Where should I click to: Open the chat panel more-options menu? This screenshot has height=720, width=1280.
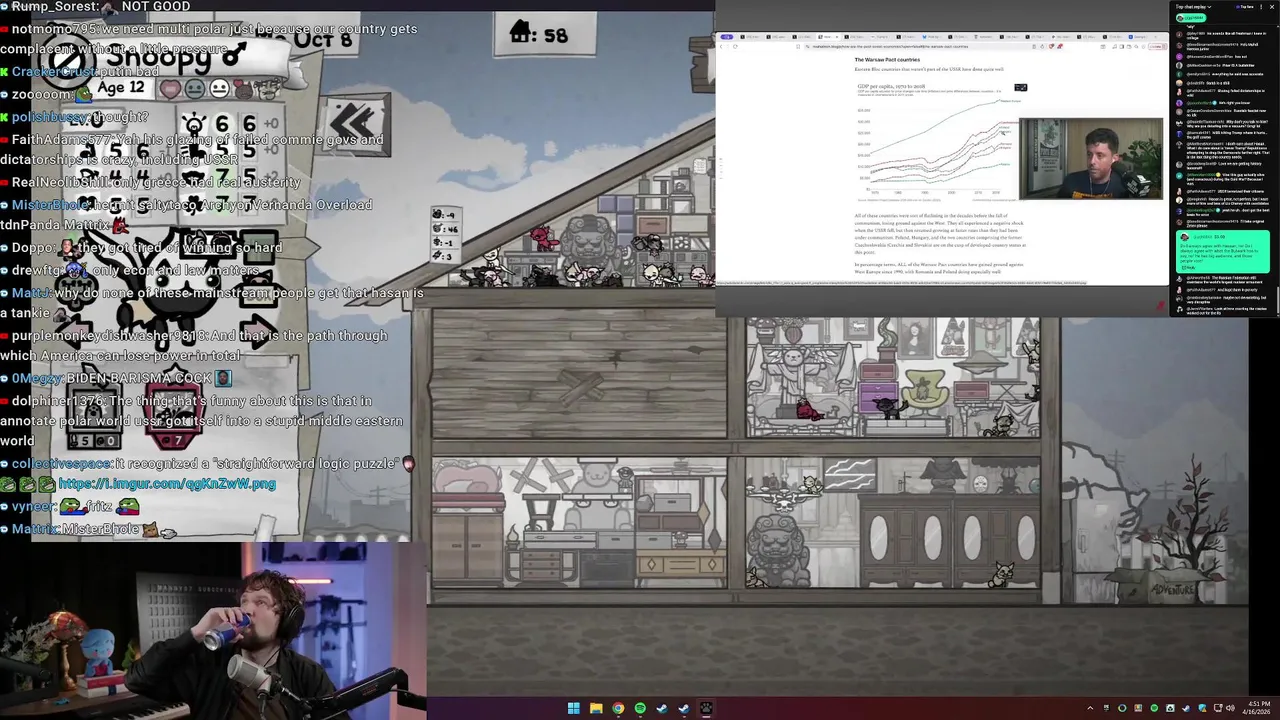pyautogui.click(x=1262, y=7)
